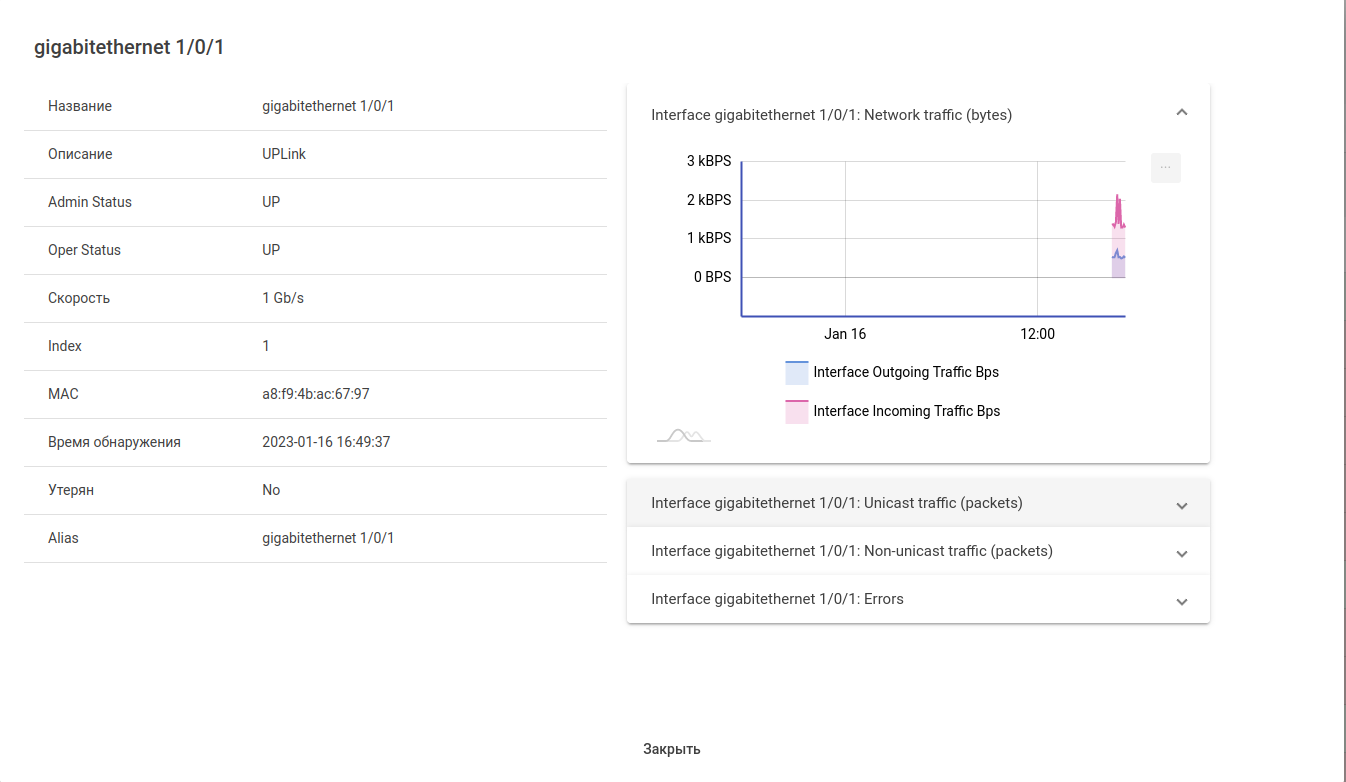Expand Non-unicast traffic panel chevron arrow
Viewport: 1346px width, 782px height.
[x=1181, y=553]
